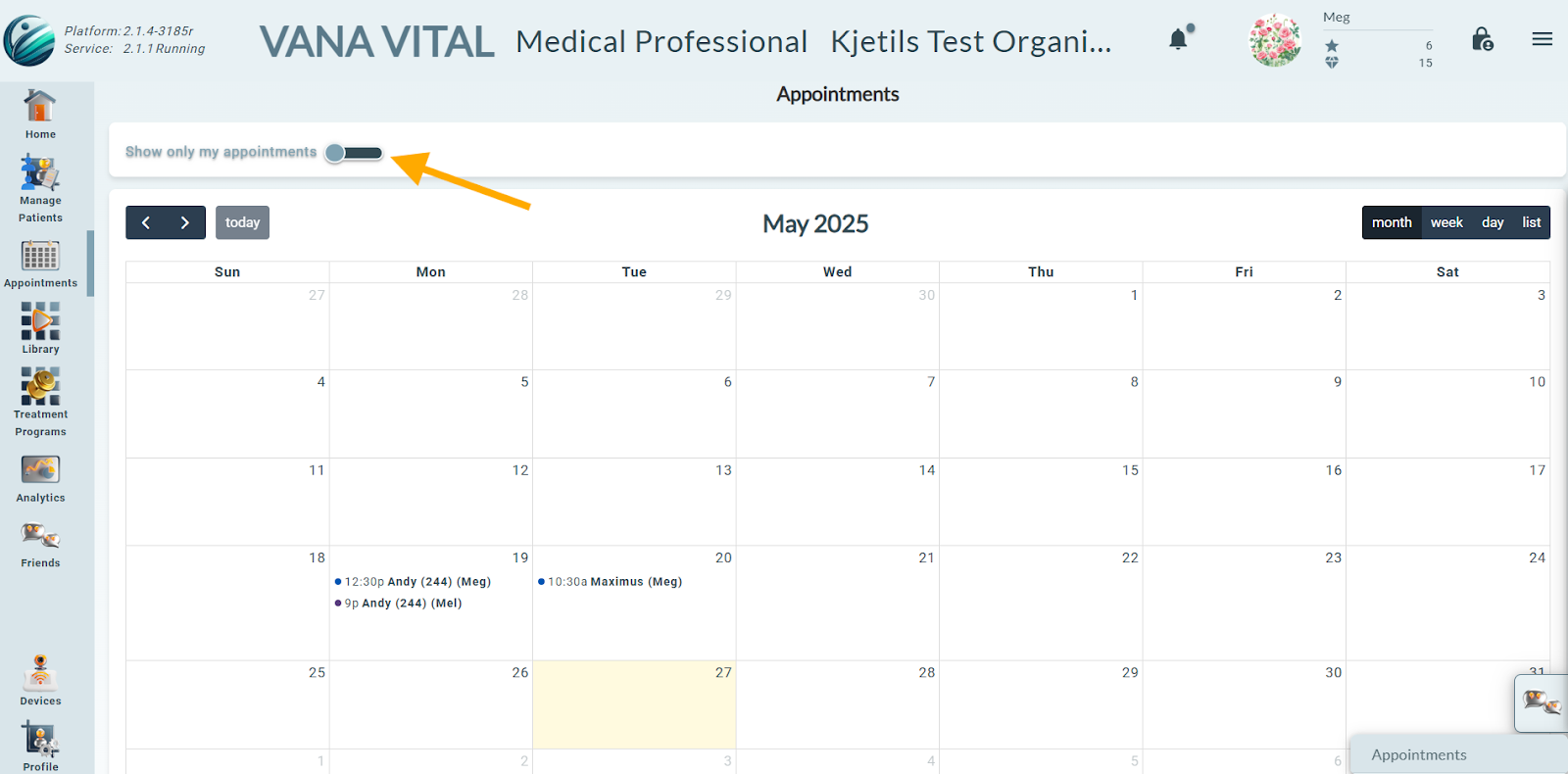Go to previous month with left chevron
The image size is (1568, 774).
pyautogui.click(x=146, y=222)
